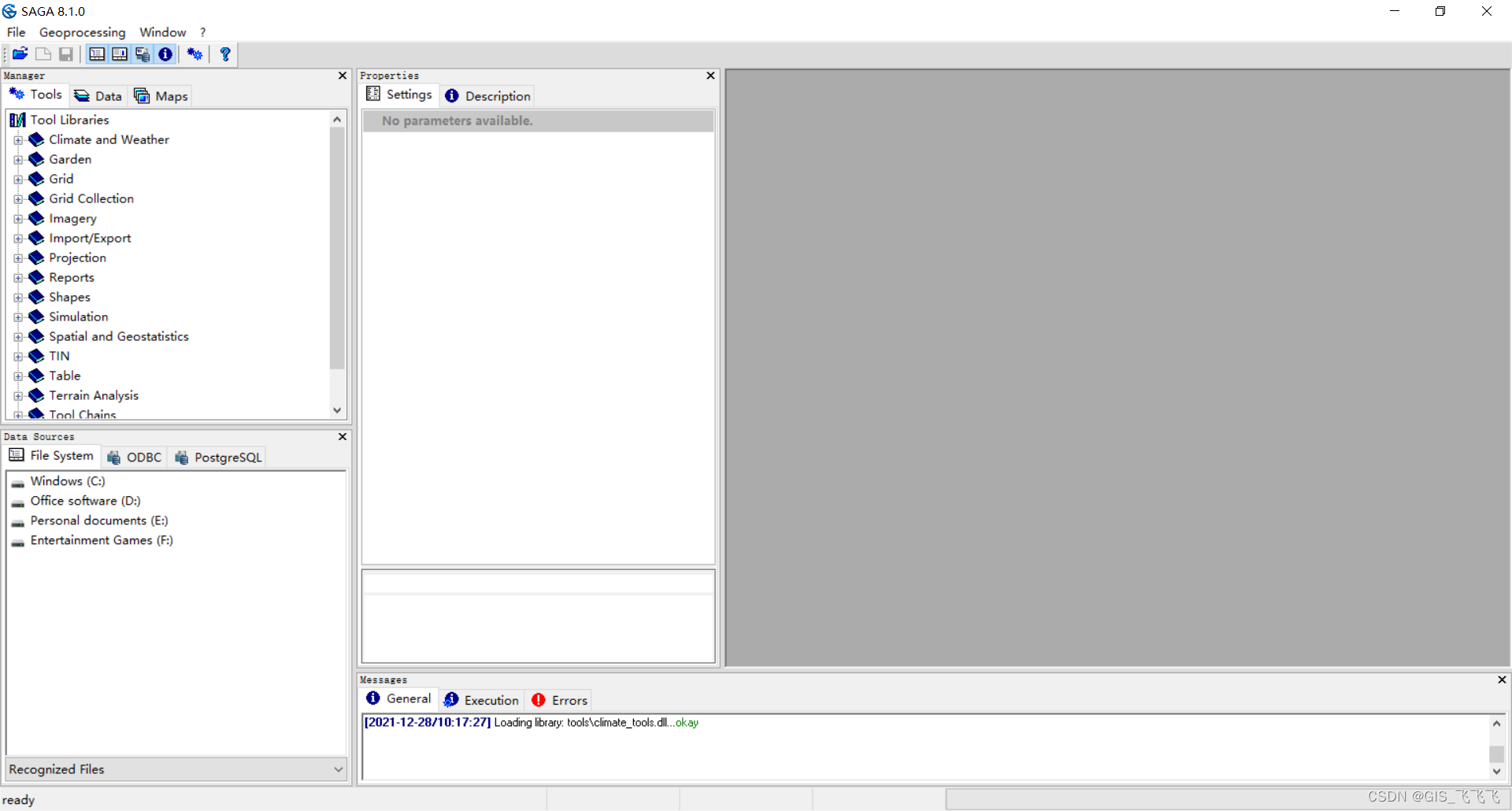Image resolution: width=1512 pixels, height=811 pixels.
Task: Click the Office software (D:) drive icon
Action: [18, 503]
